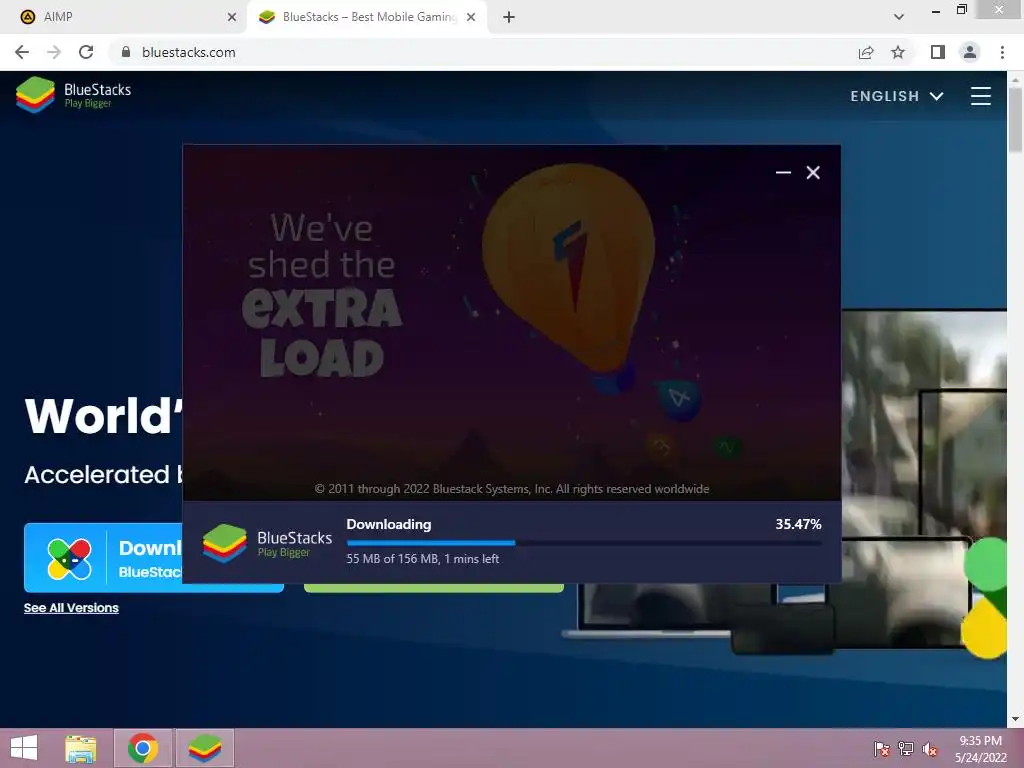The height and width of the screenshot is (768, 1024).
Task: Click the X game icon in Download button
Action: coord(69,559)
